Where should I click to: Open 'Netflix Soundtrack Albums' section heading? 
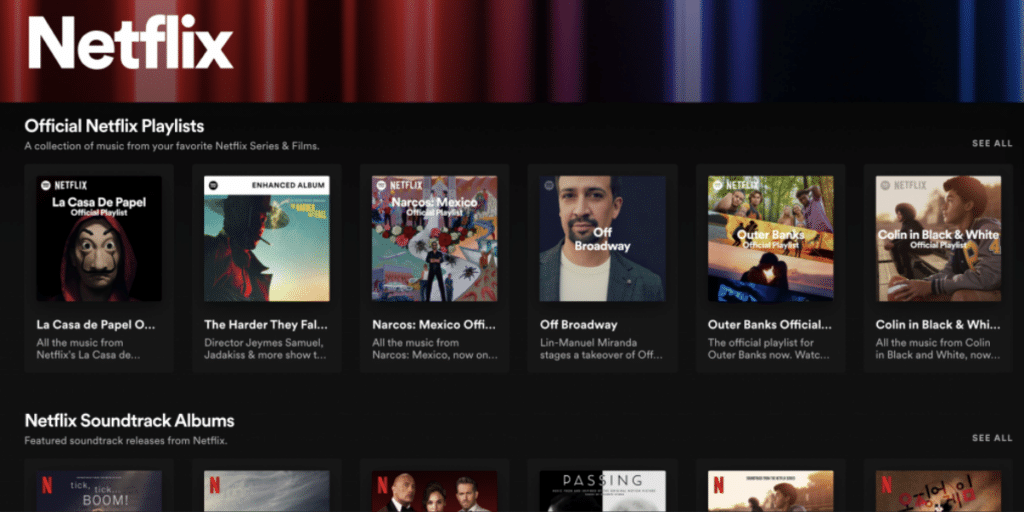(x=129, y=420)
